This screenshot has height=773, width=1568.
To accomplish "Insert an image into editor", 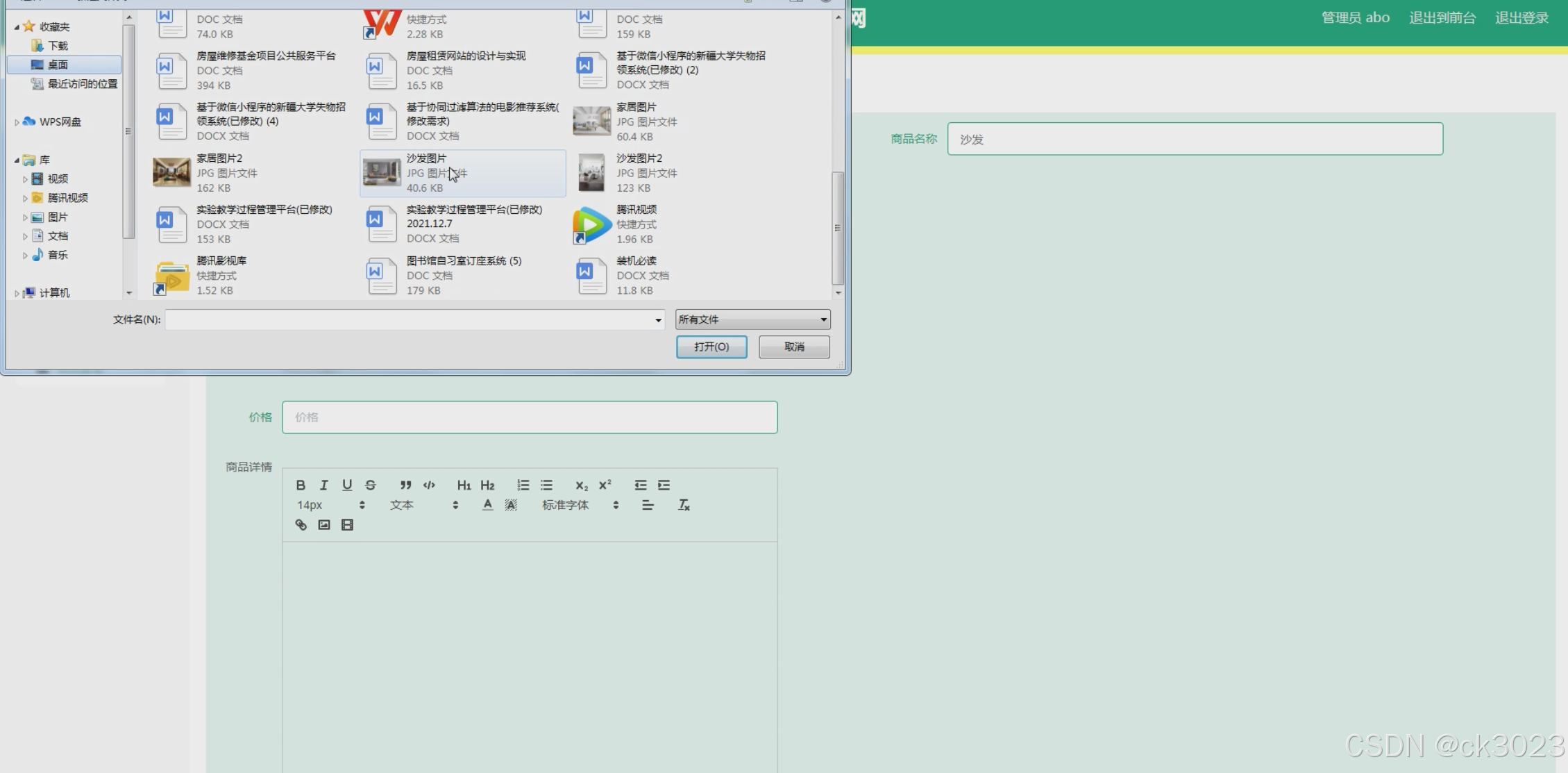I will [324, 525].
